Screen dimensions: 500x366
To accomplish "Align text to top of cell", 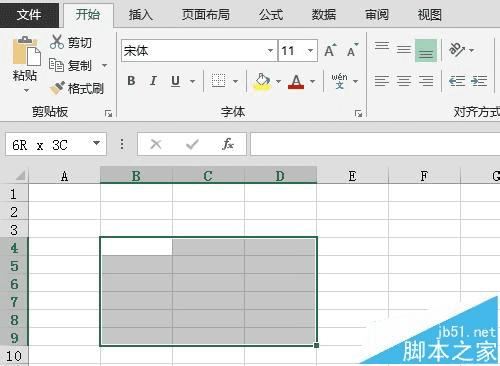I will coord(382,47).
